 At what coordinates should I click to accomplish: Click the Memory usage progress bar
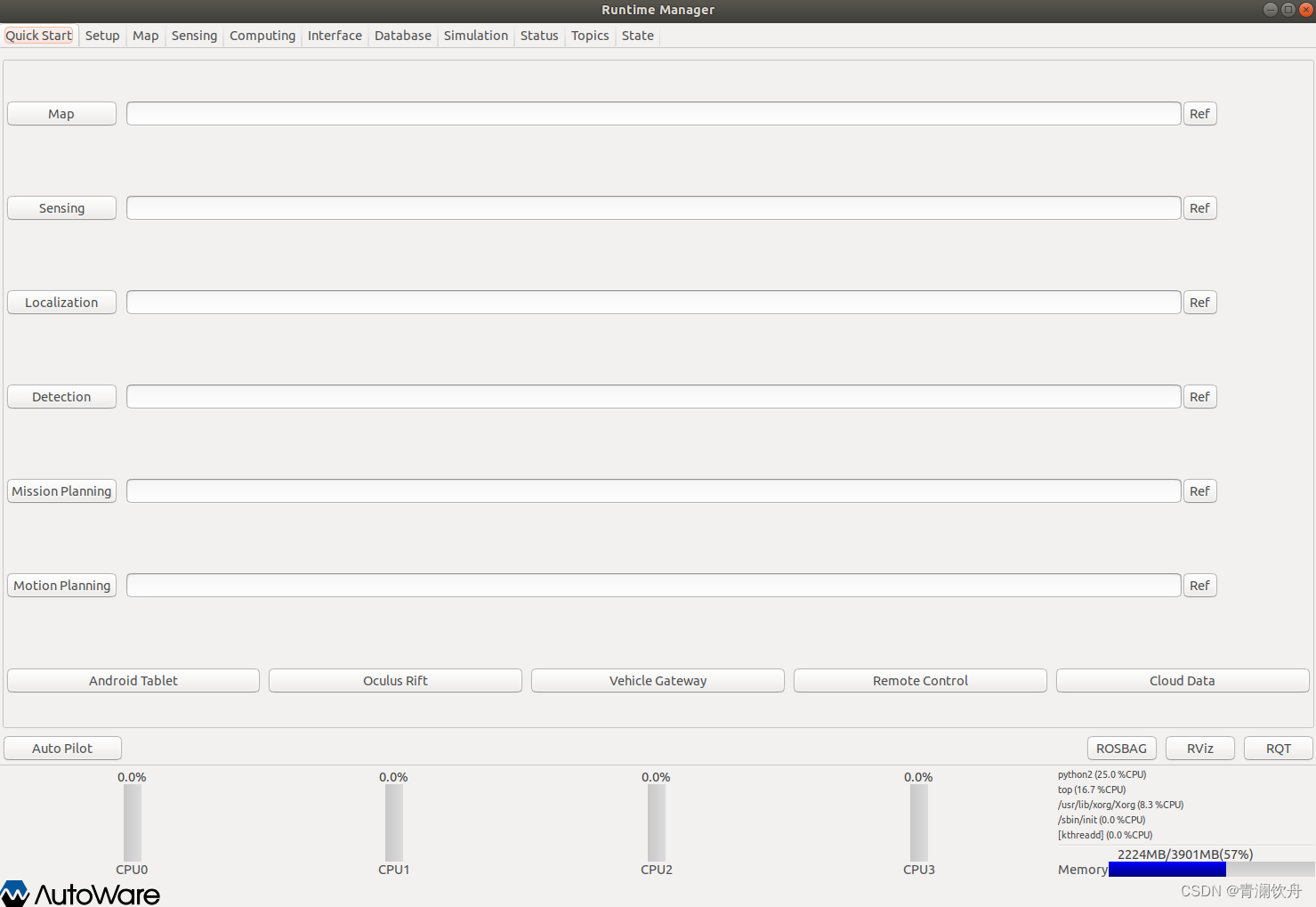tap(1212, 870)
